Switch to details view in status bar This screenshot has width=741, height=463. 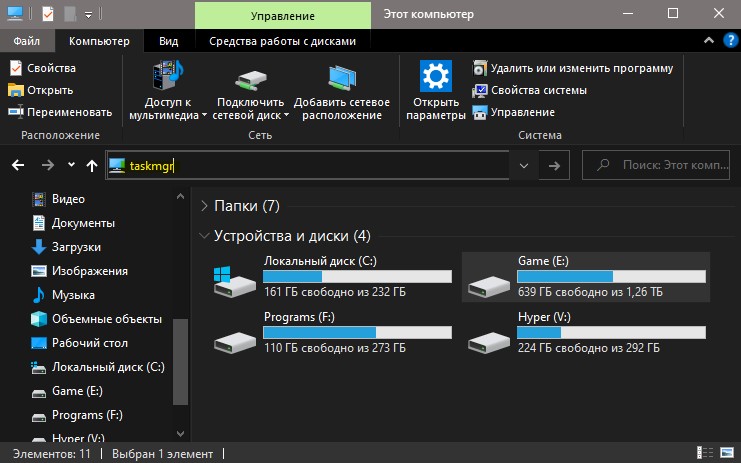[x=705, y=453]
